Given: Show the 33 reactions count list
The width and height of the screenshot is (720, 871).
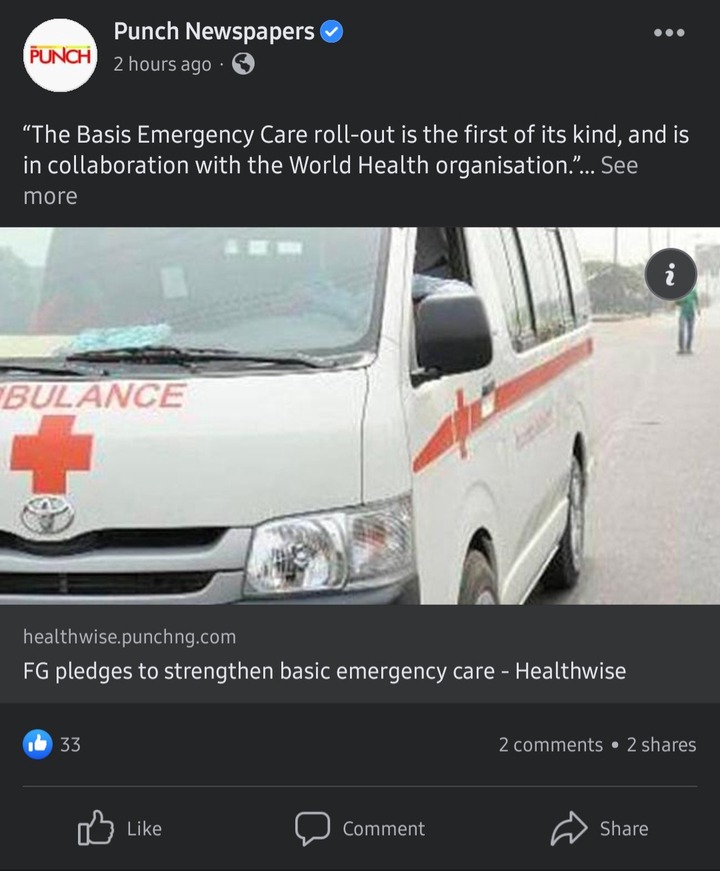Looking at the screenshot, I should coord(70,744).
